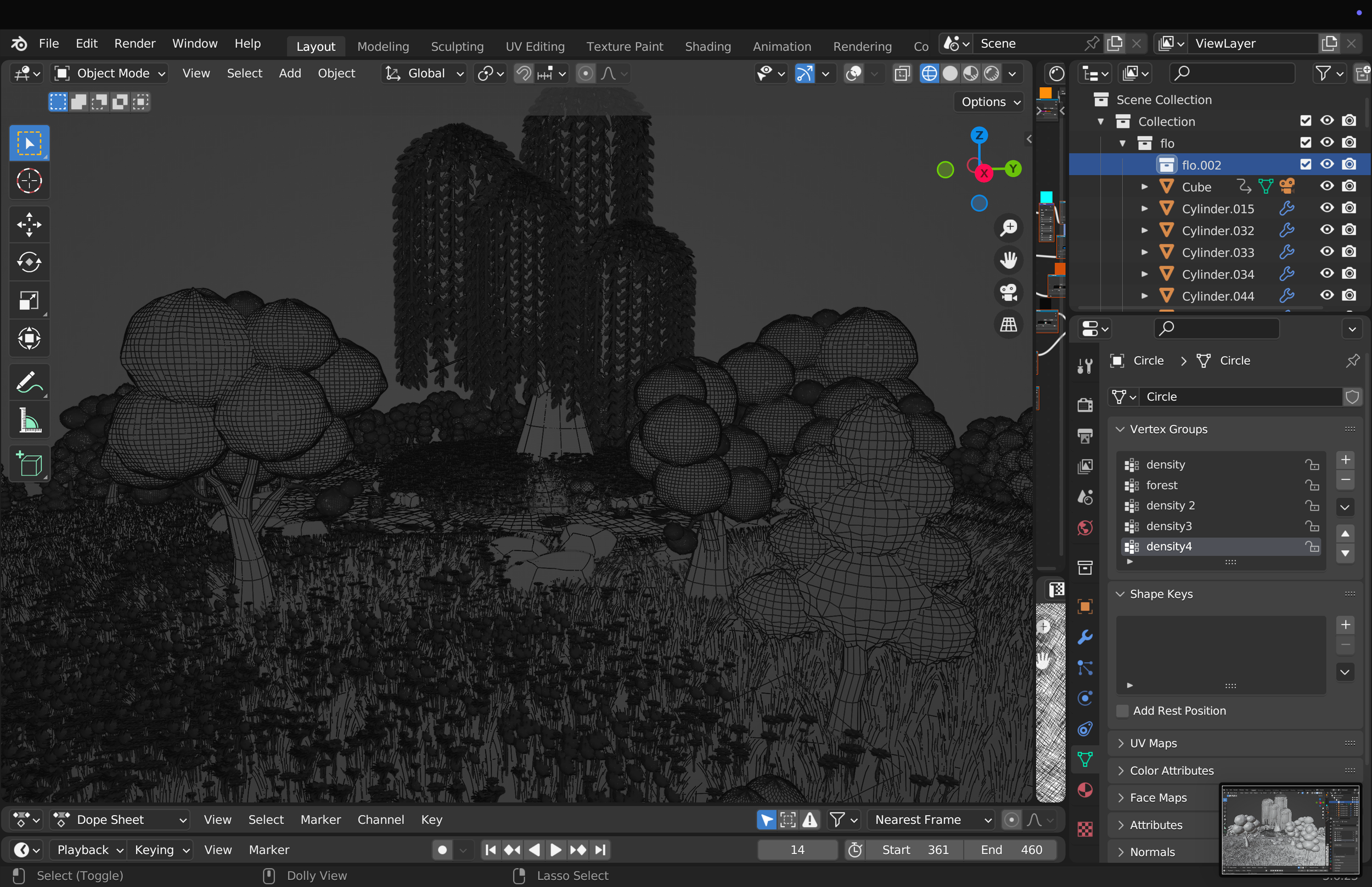Switch to rendered viewport shading
Screen dimensions: 1372x887
[x=992, y=73]
